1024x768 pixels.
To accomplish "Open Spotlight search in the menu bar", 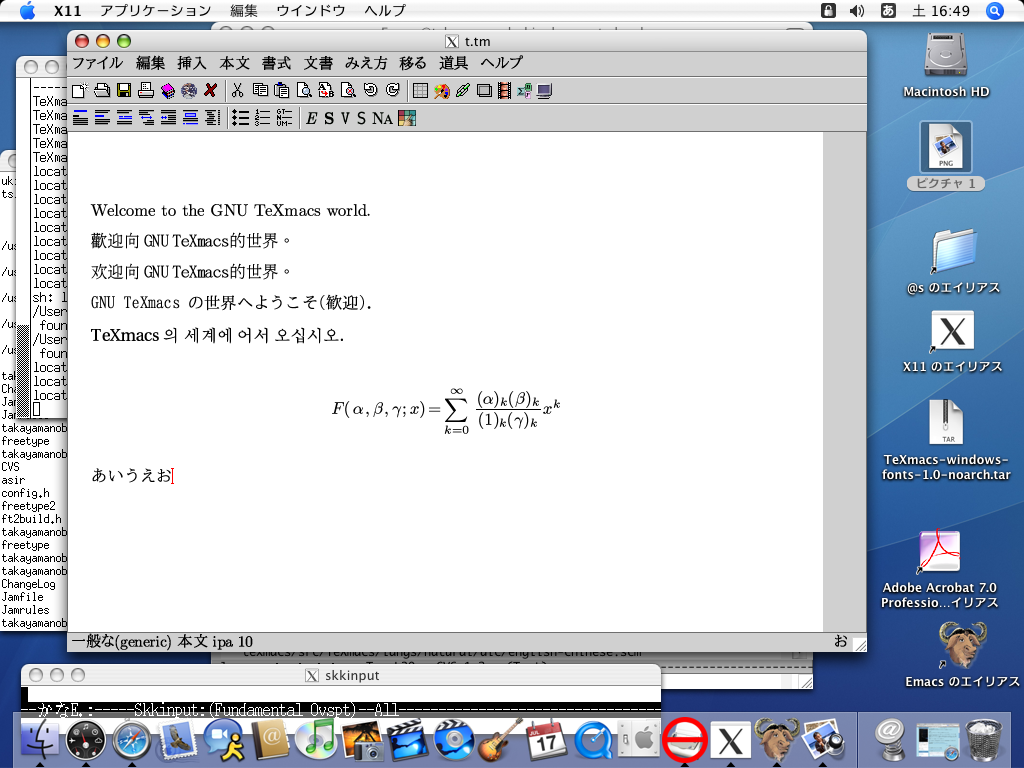I will (x=995, y=10).
